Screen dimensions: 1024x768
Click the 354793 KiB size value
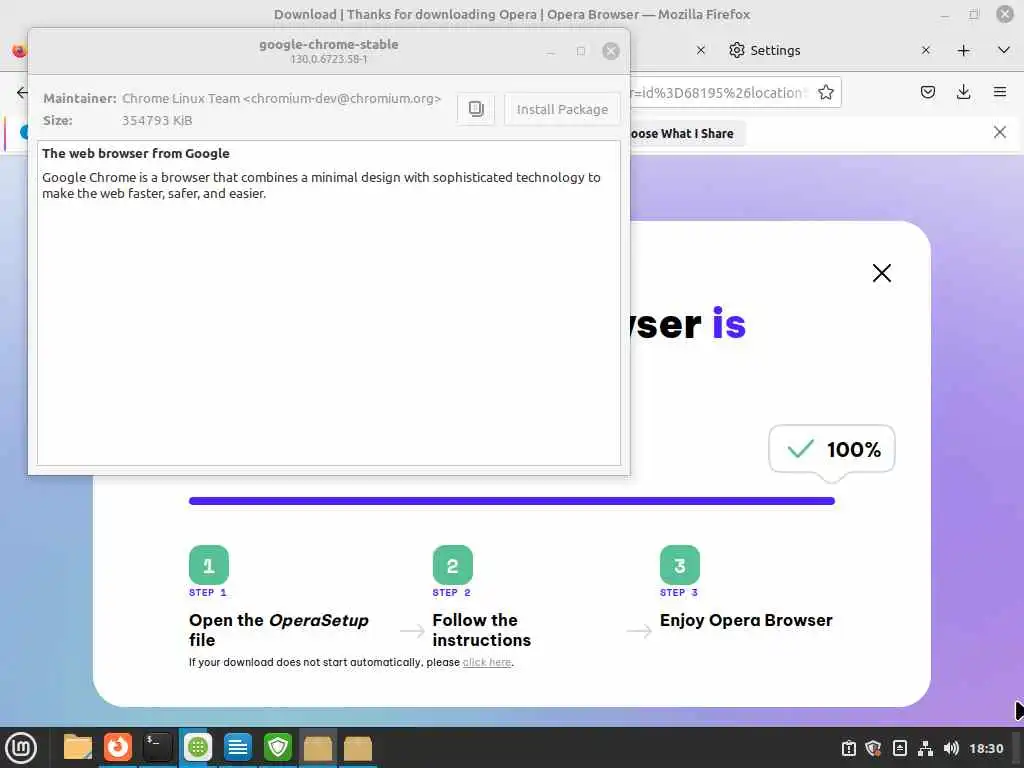[x=157, y=120]
